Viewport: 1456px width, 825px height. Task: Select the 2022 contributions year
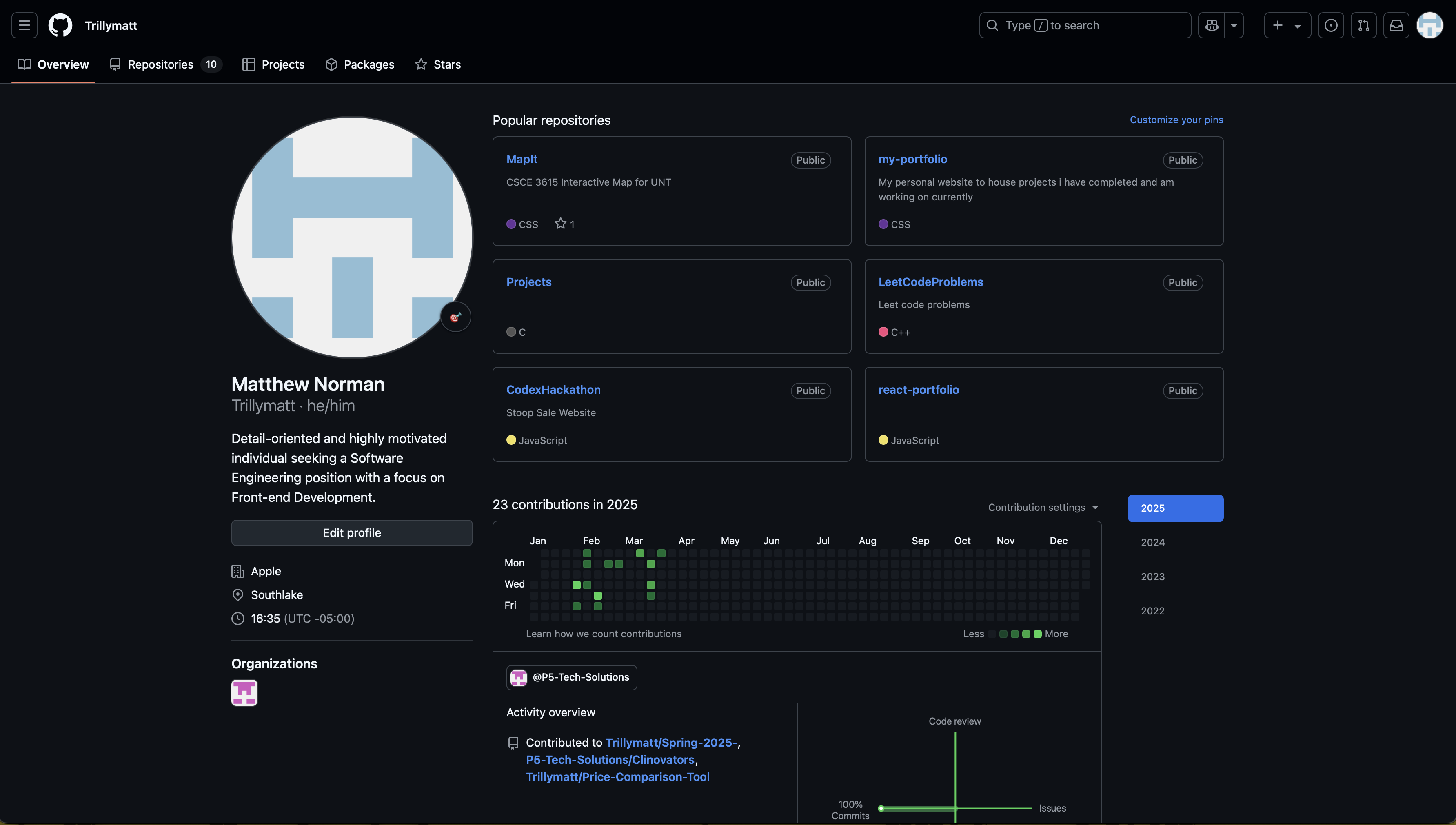point(1152,610)
